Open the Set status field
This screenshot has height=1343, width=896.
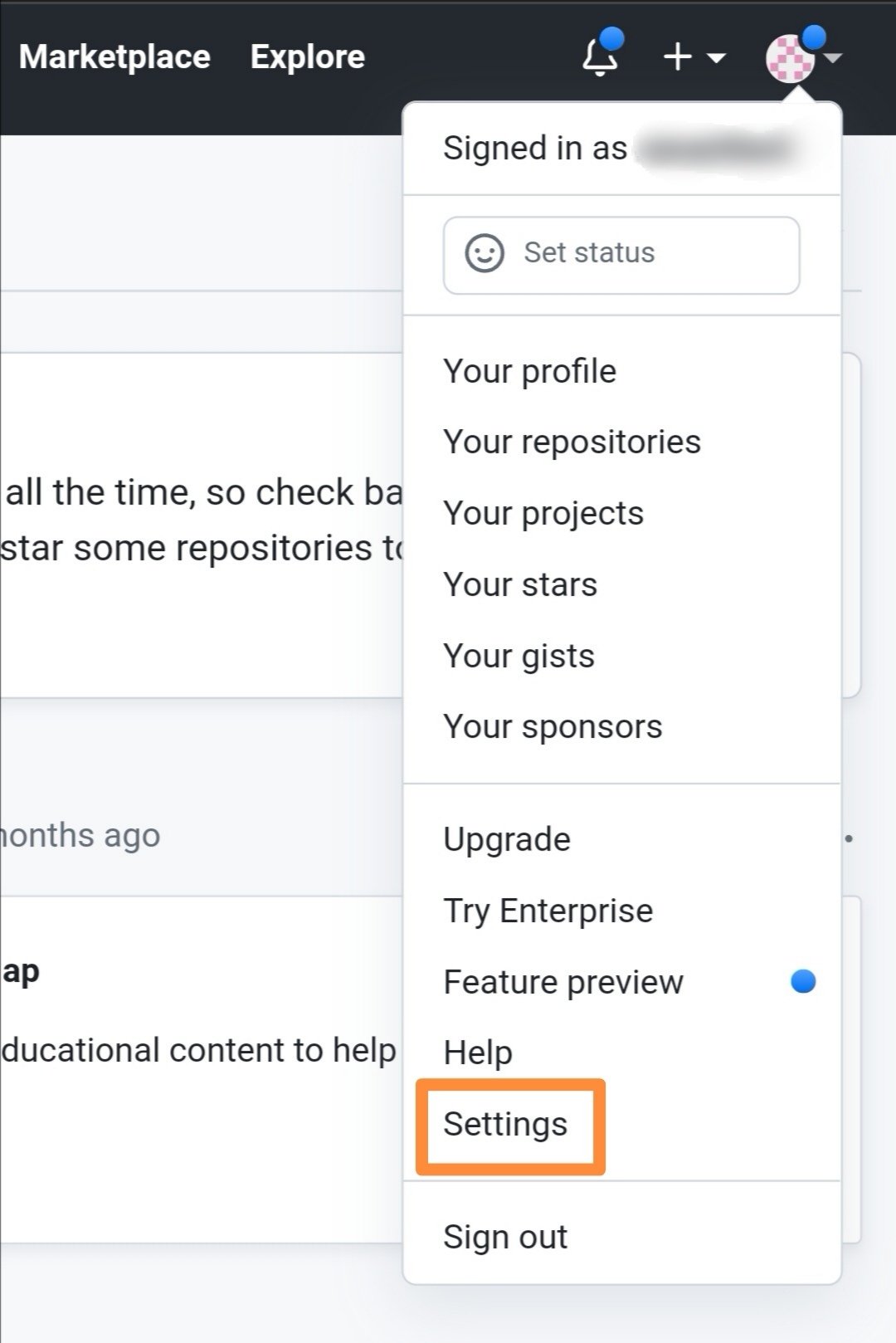click(x=621, y=254)
